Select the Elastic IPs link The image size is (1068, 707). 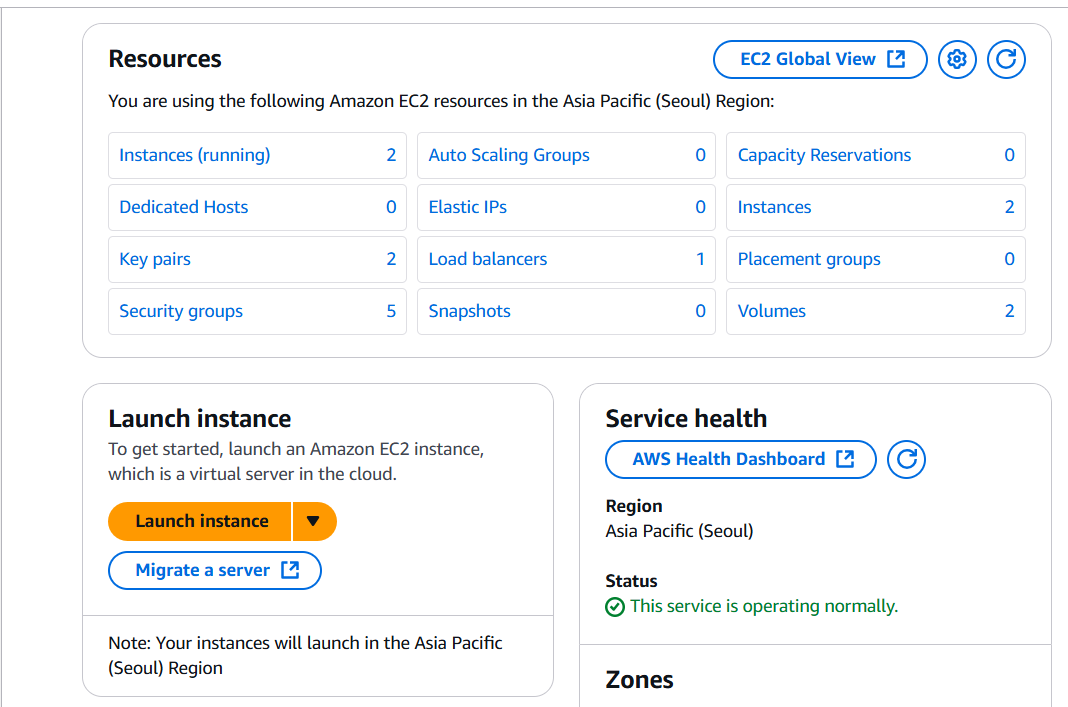coord(468,207)
